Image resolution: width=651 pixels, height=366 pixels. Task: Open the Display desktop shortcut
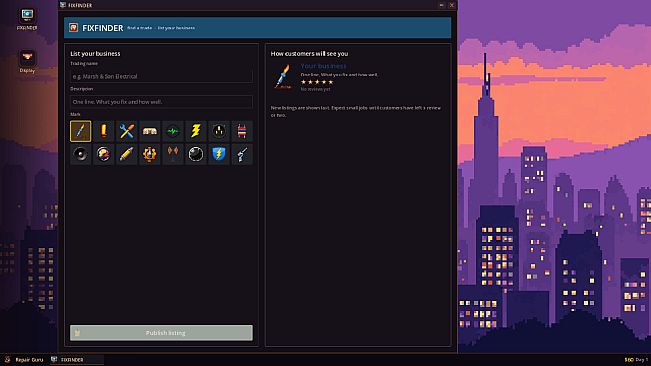click(27, 61)
